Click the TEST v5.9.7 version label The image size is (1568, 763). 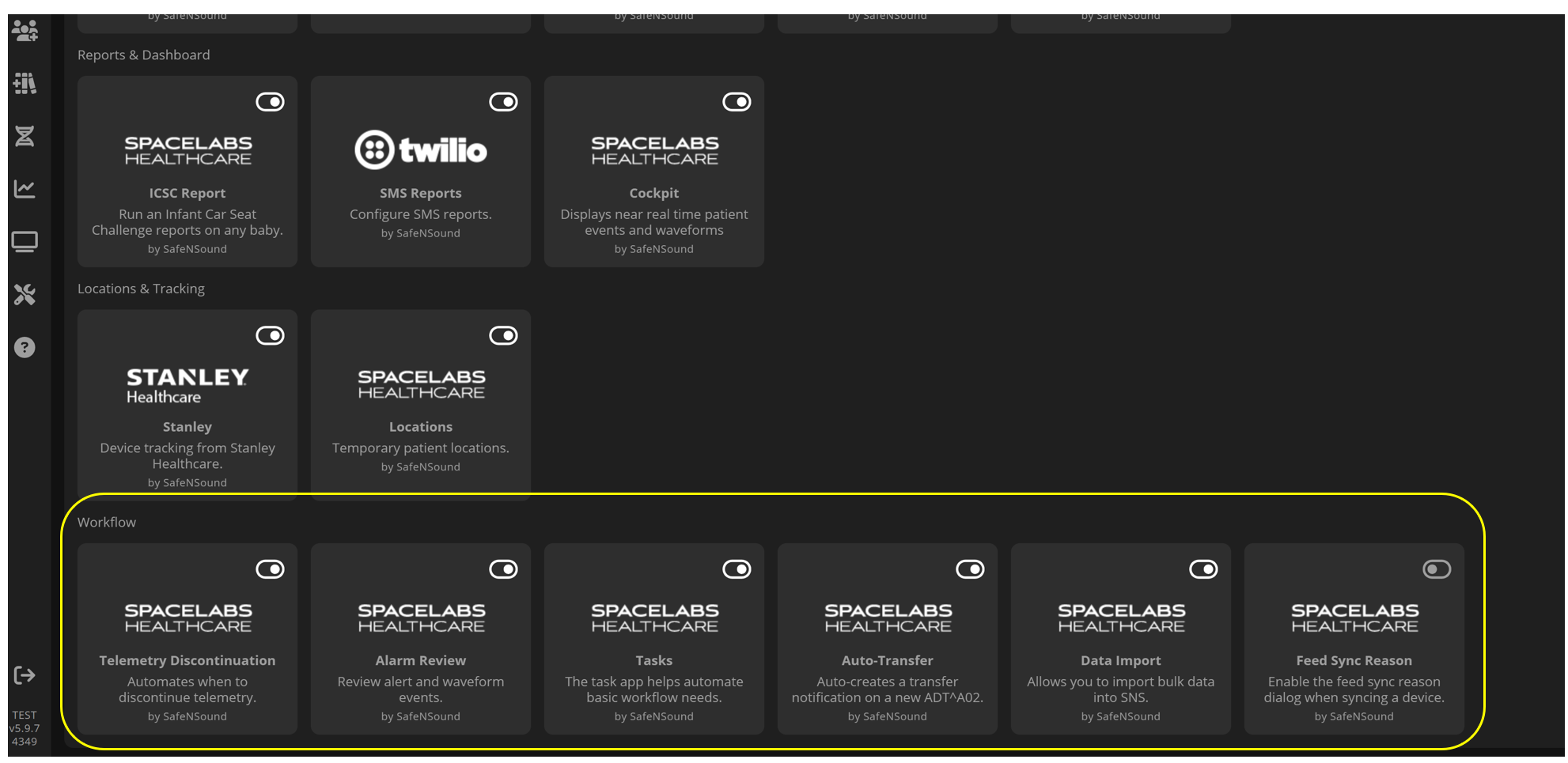pyautogui.click(x=25, y=728)
